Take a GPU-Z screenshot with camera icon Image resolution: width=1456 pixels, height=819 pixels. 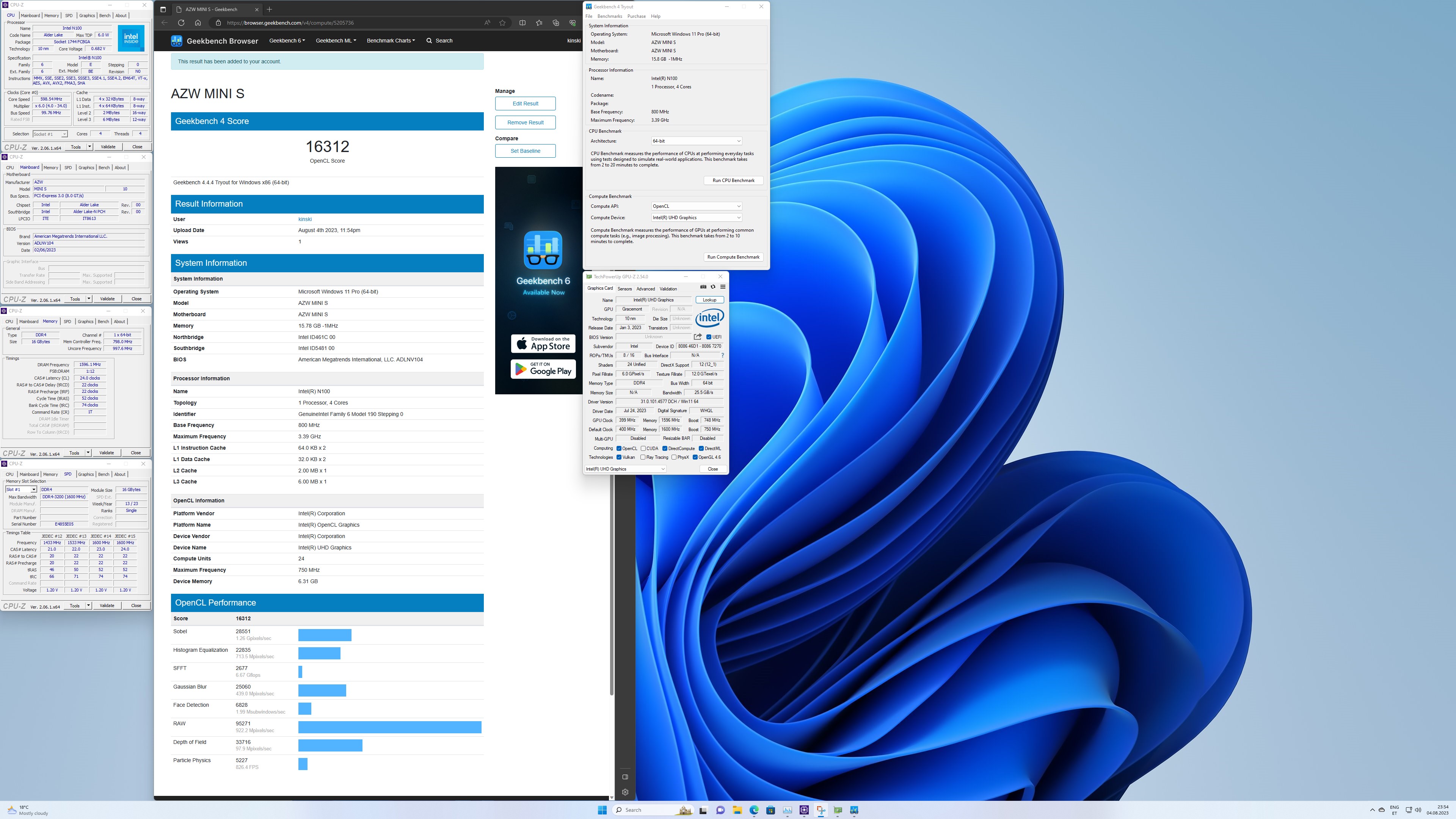pyautogui.click(x=703, y=287)
